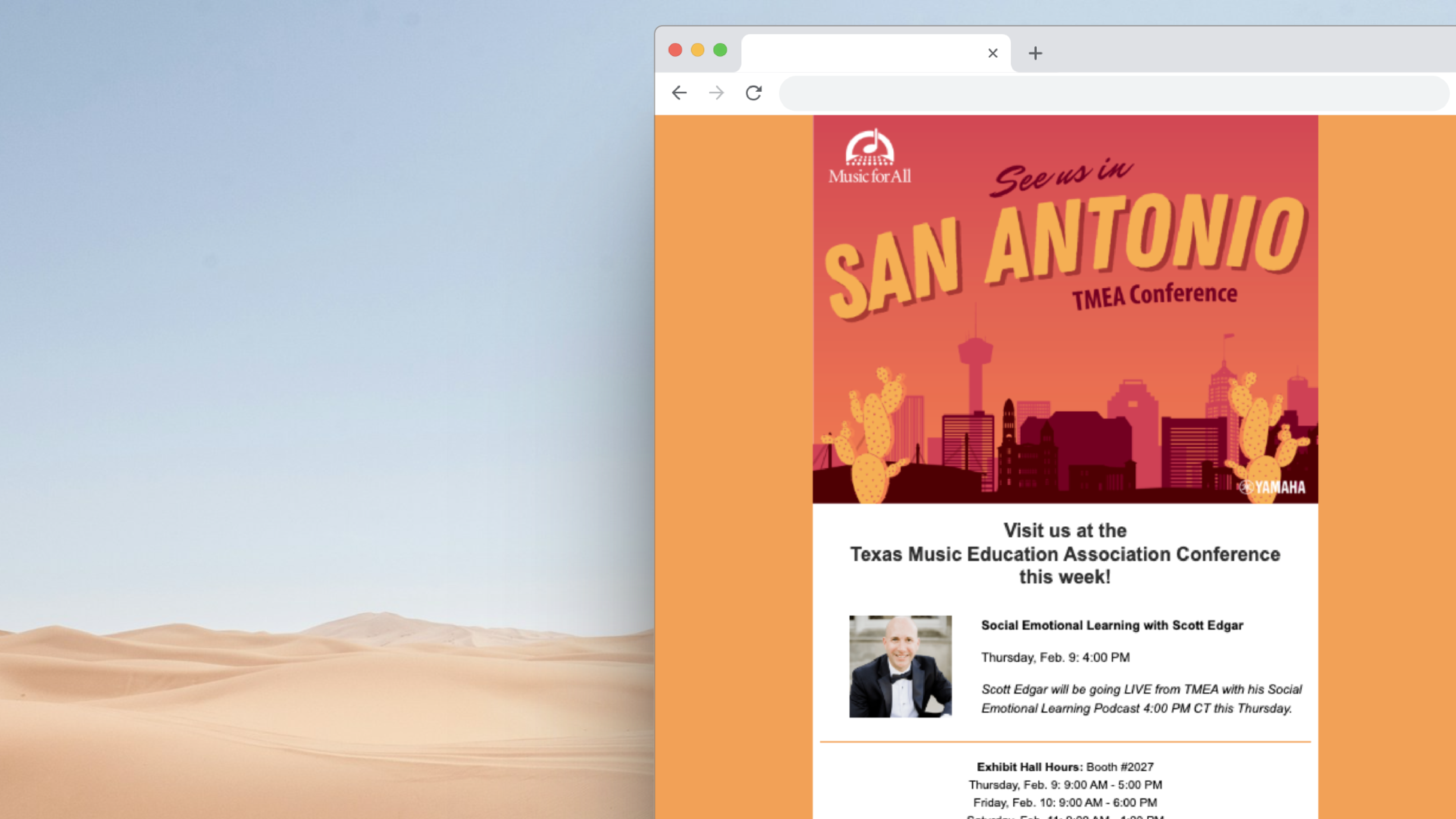The width and height of the screenshot is (1456, 819).
Task: Click the green maximize window button
Action: 720,50
